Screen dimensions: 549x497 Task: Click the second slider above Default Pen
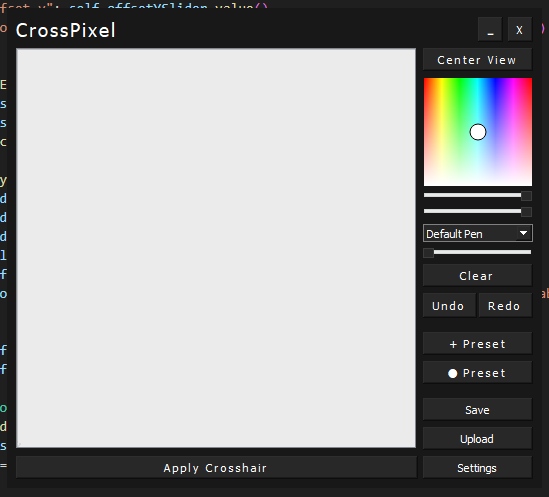(x=478, y=211)
